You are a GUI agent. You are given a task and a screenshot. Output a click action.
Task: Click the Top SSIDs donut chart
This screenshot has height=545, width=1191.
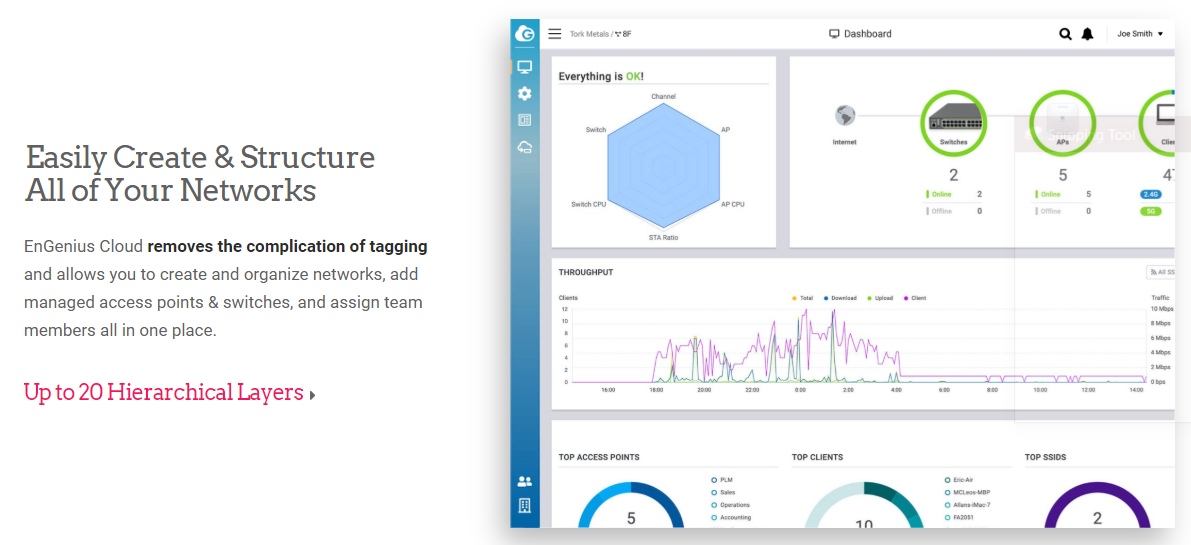click(1097, 506)
